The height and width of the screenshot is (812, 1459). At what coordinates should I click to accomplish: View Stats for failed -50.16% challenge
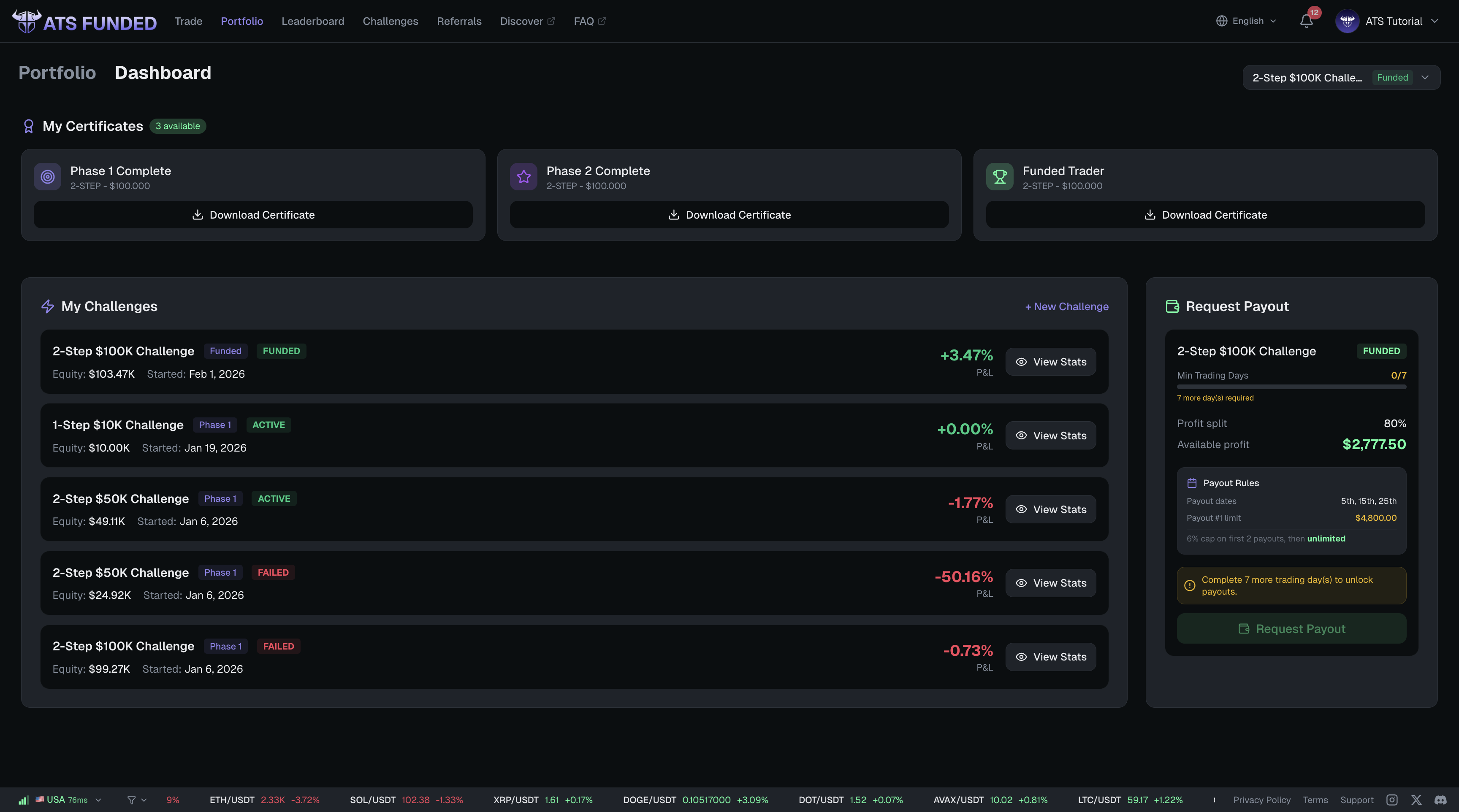pos(1051,583)
